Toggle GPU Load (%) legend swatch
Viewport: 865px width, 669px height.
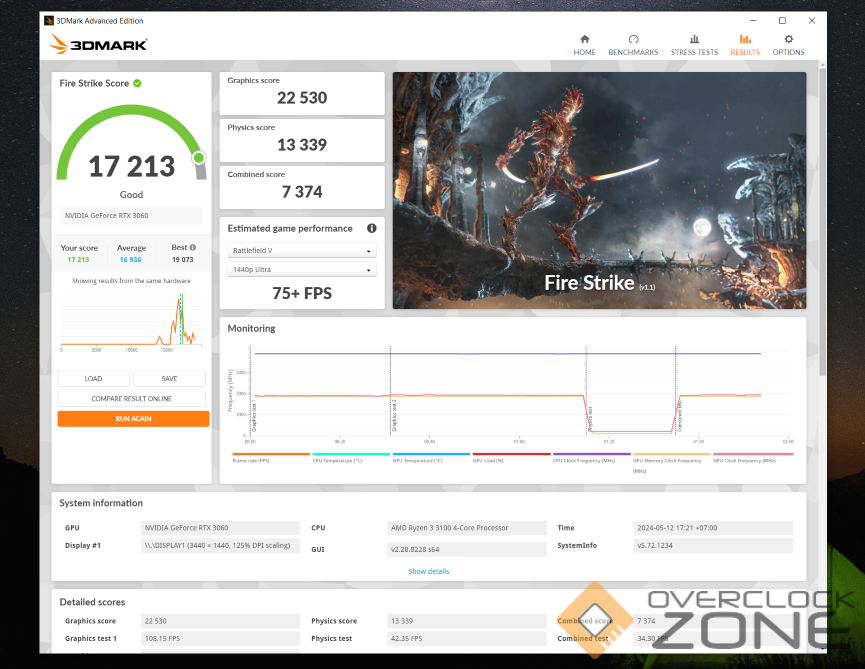(511, 454)
